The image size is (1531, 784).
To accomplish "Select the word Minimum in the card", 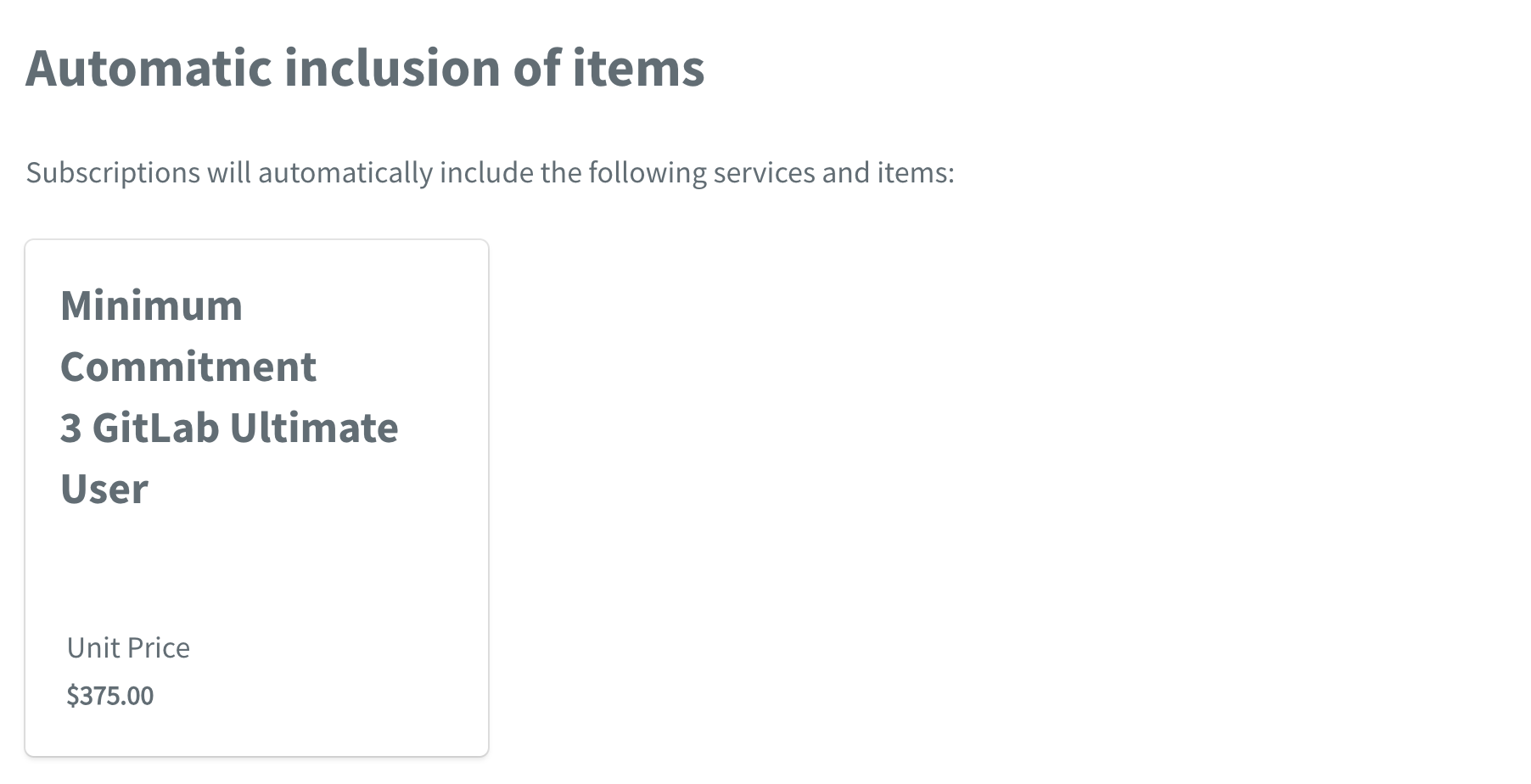I will pos(150,305).
